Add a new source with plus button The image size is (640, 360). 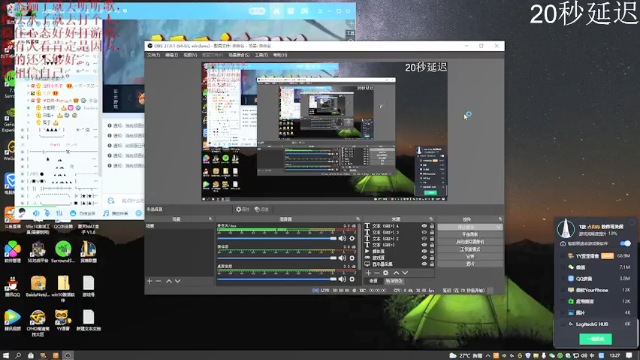(368, 273)
